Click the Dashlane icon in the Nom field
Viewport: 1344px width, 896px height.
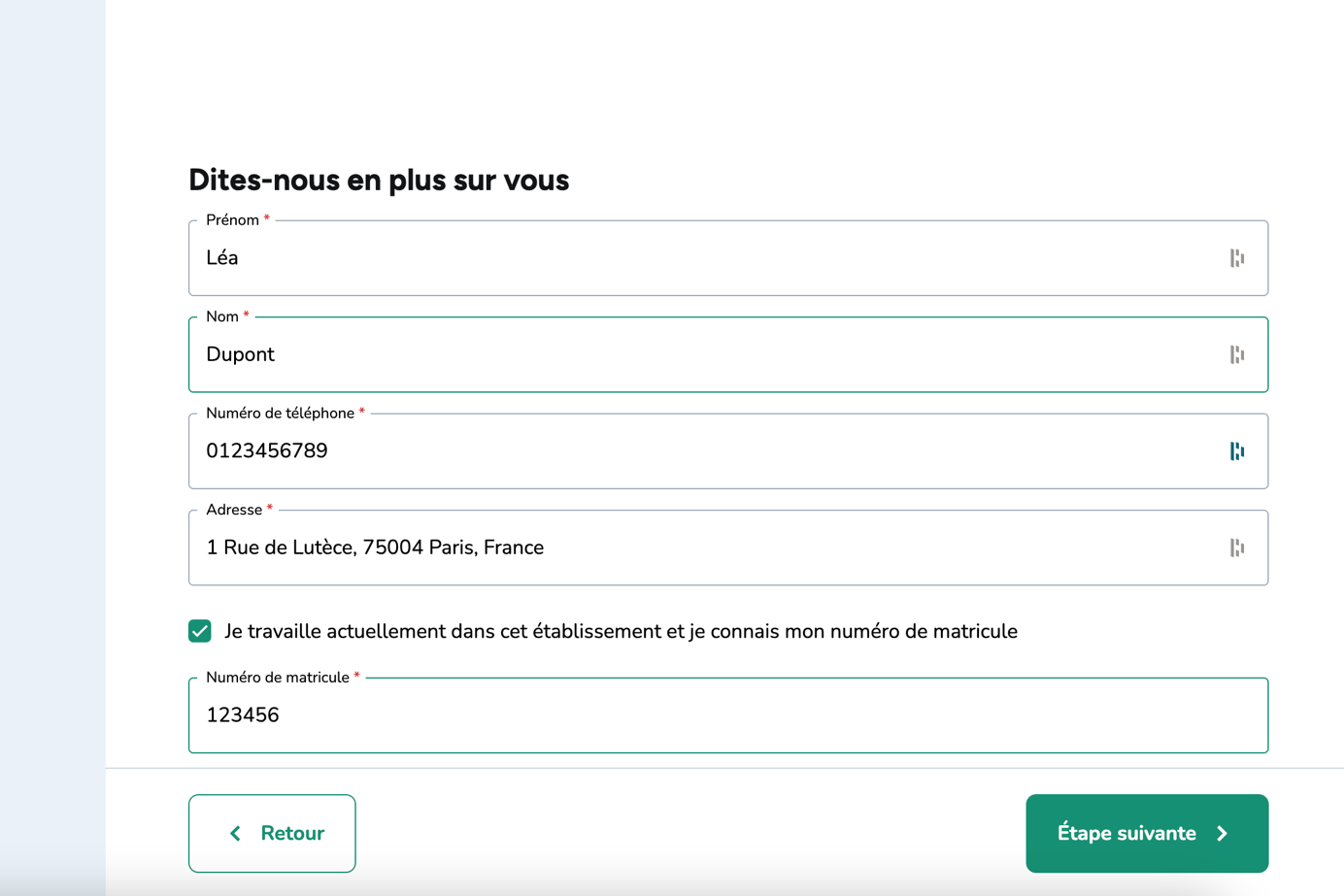point(1235,354)
